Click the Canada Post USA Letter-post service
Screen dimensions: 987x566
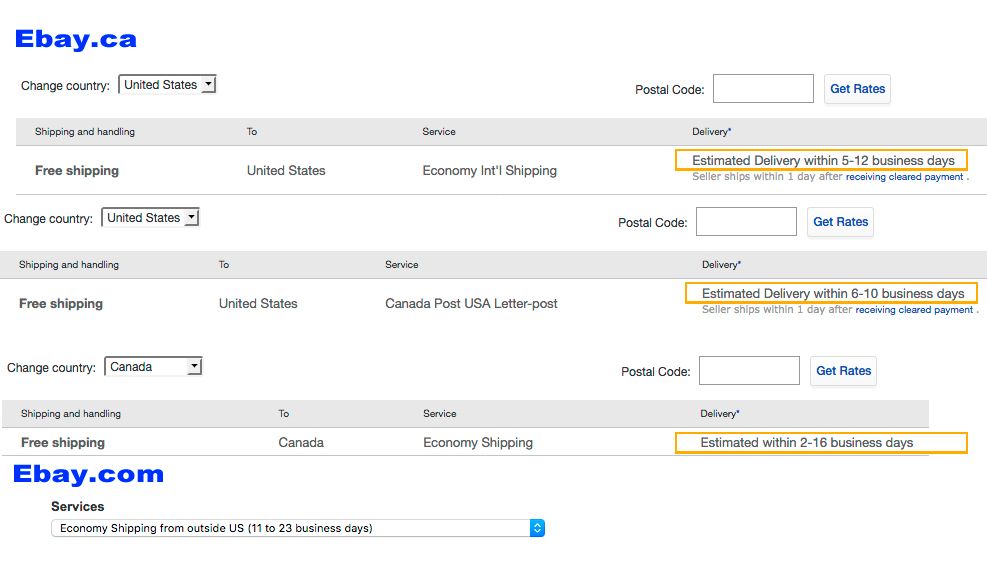click(x=471, y=303)
